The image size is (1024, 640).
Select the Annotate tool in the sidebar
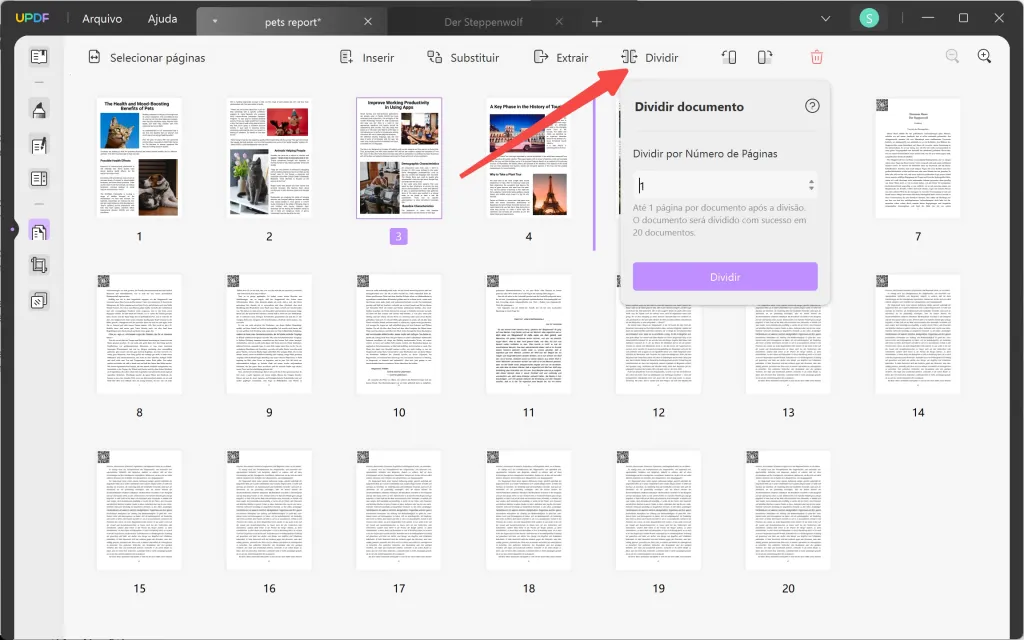(38, 111)
